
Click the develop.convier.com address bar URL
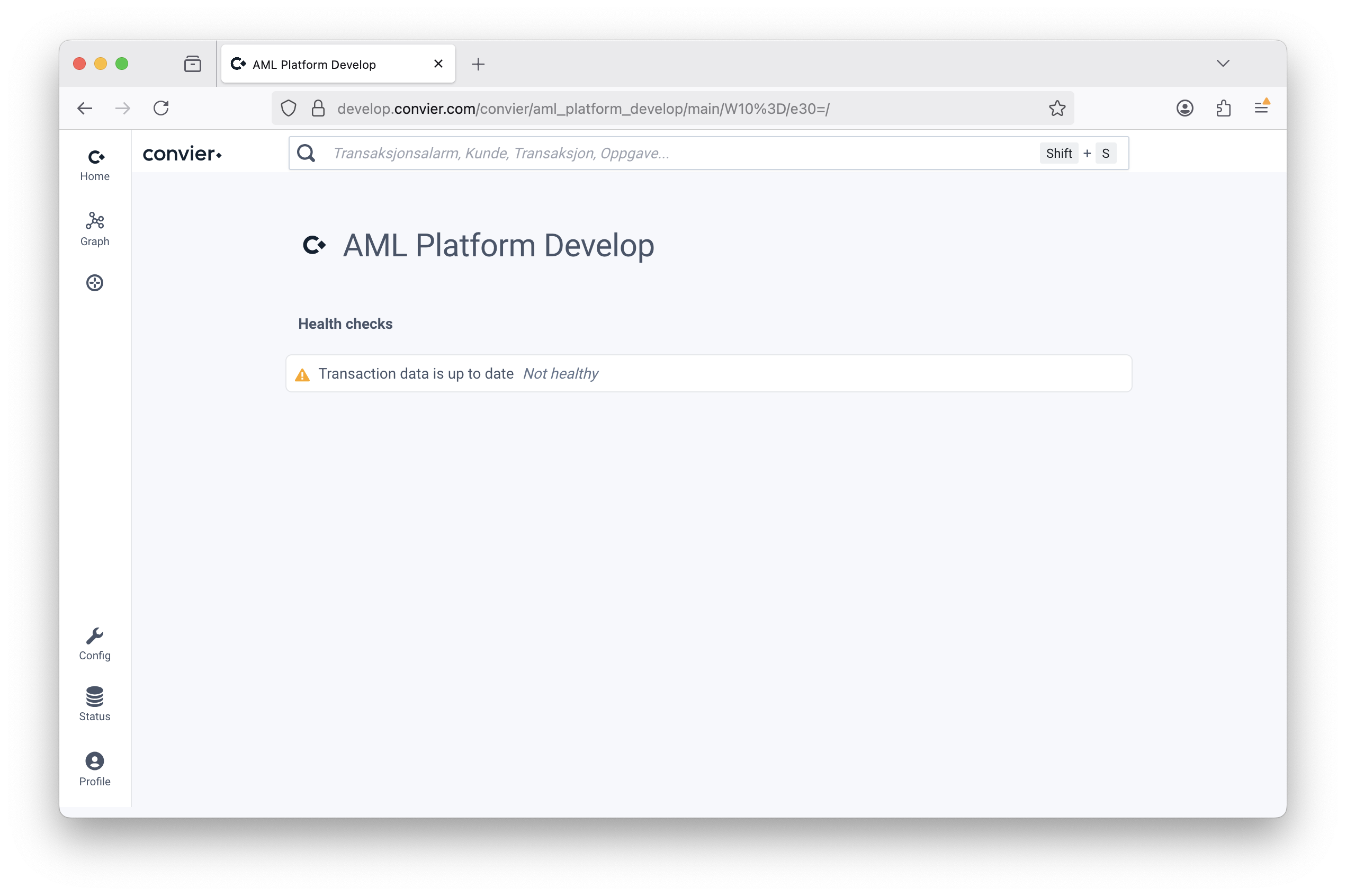tap(584, 109)
